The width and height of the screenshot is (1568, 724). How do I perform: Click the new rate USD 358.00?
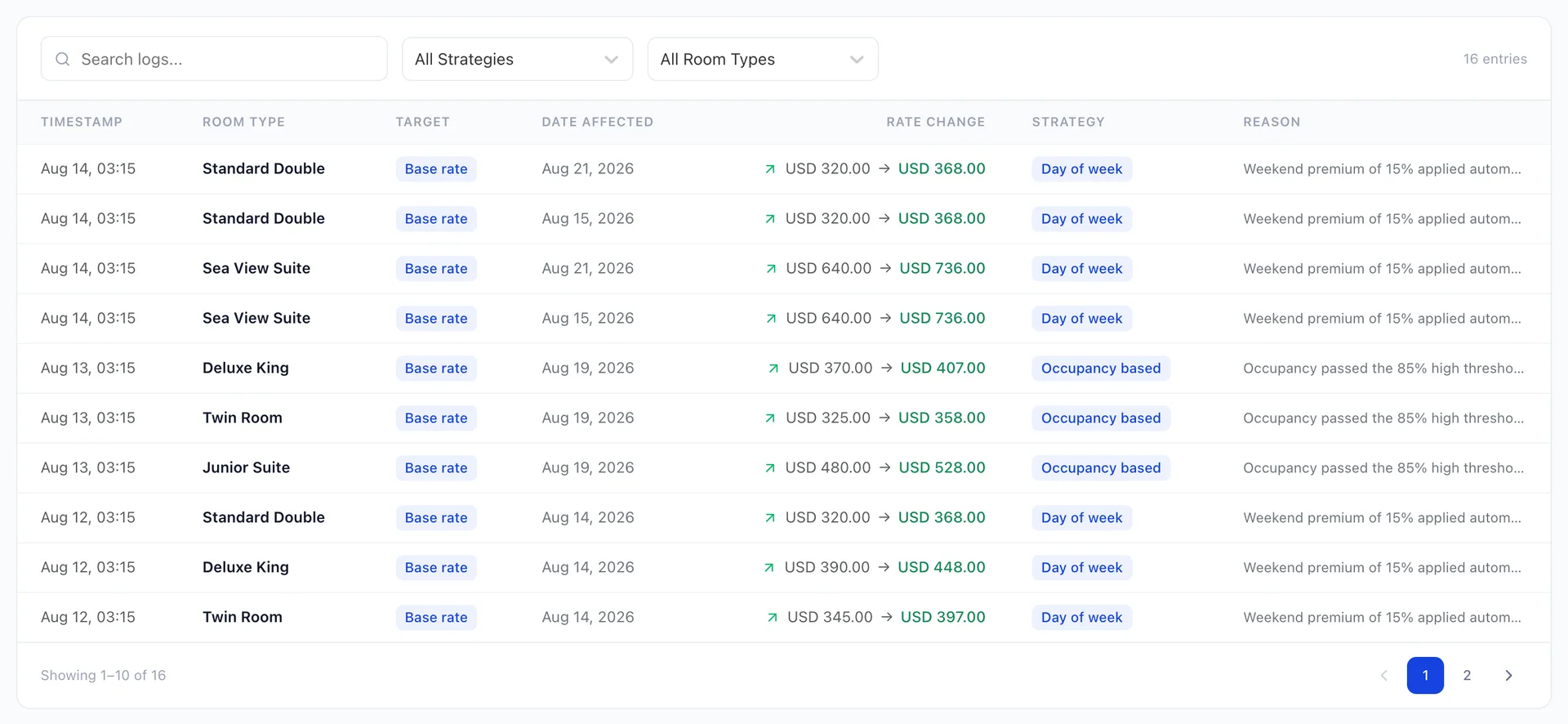[x=942, y=418]
